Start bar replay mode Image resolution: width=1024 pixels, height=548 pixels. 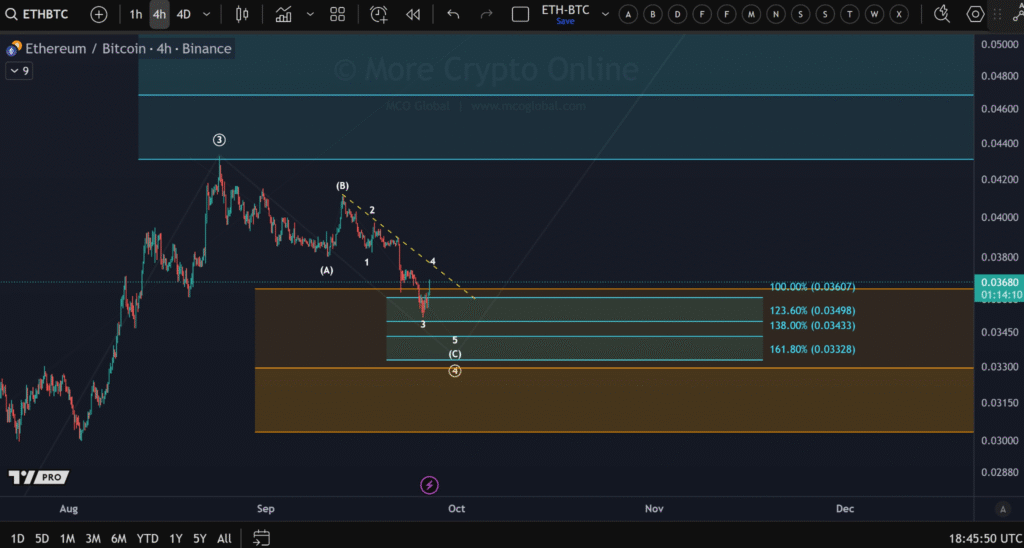coord(413,14)
